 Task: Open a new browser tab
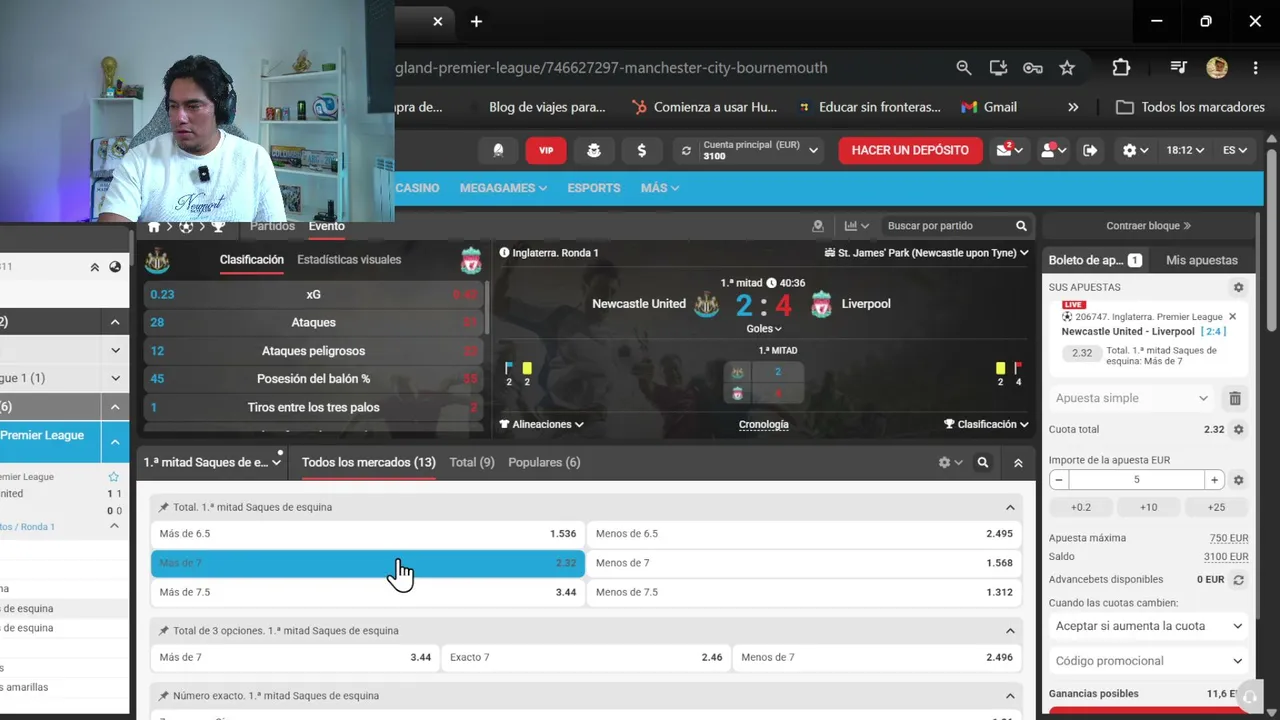(x=476, y=21)
